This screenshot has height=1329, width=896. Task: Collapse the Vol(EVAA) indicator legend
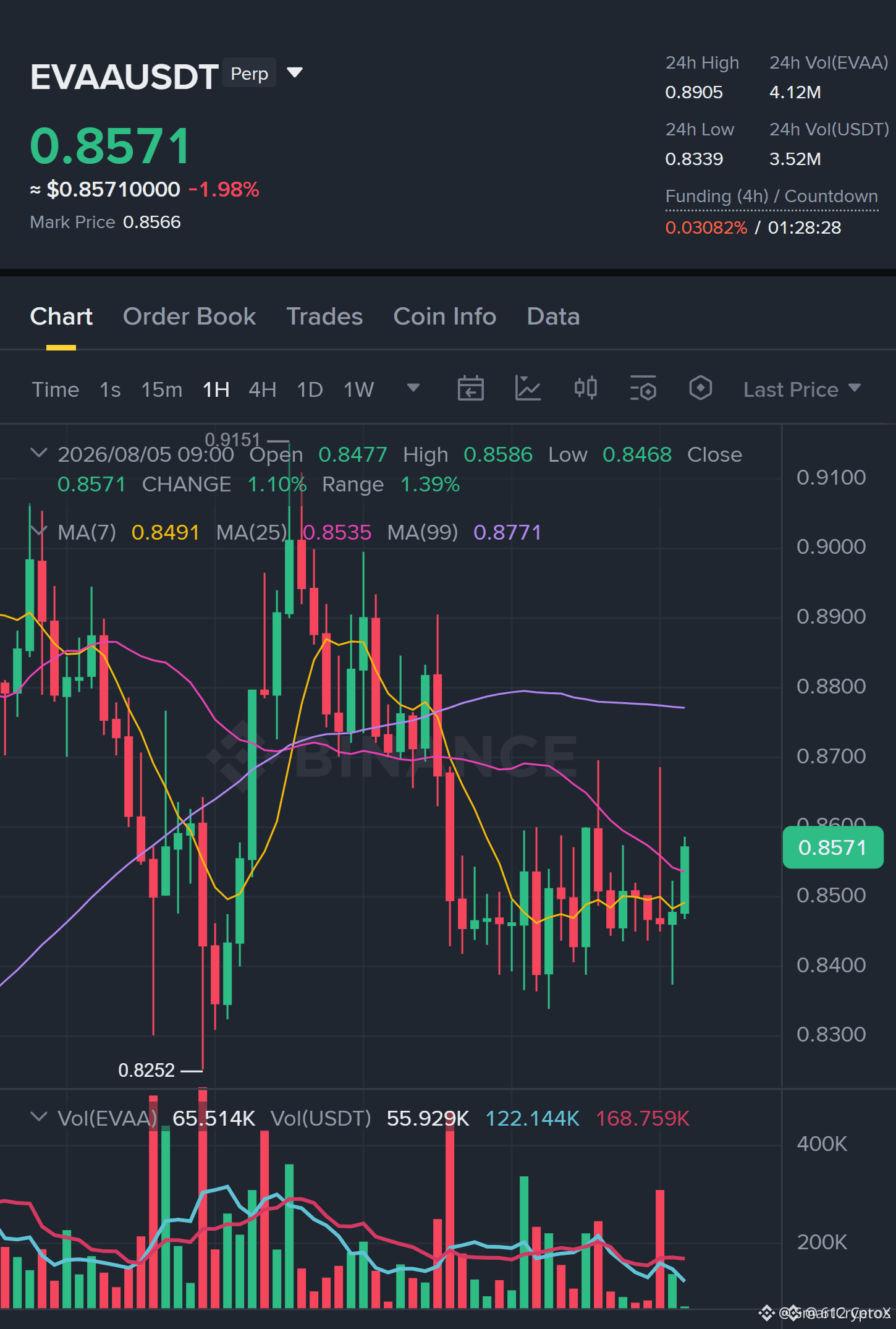coord(39,1117)
